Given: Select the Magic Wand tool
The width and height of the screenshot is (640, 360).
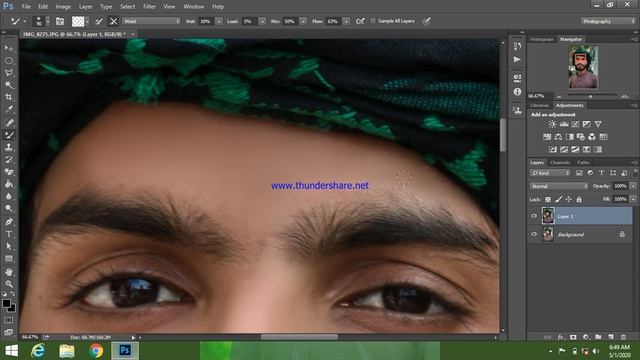Looking at the screenshot, I should [9, 85].
